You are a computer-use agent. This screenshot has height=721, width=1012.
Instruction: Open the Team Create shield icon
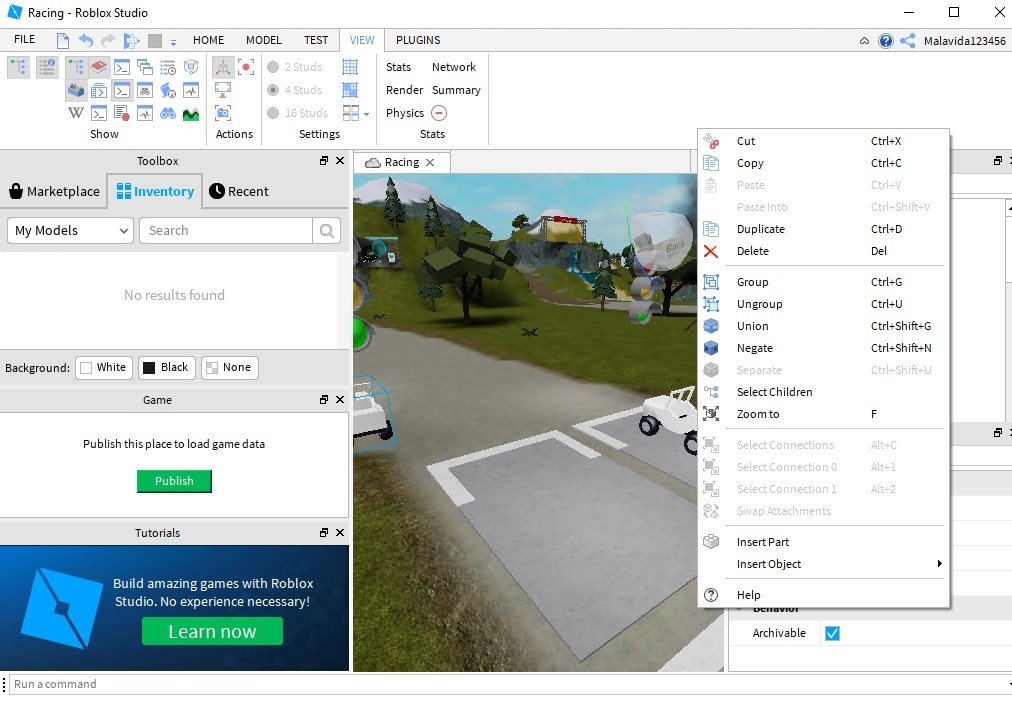pyautogui.click(x=191, y=67)
